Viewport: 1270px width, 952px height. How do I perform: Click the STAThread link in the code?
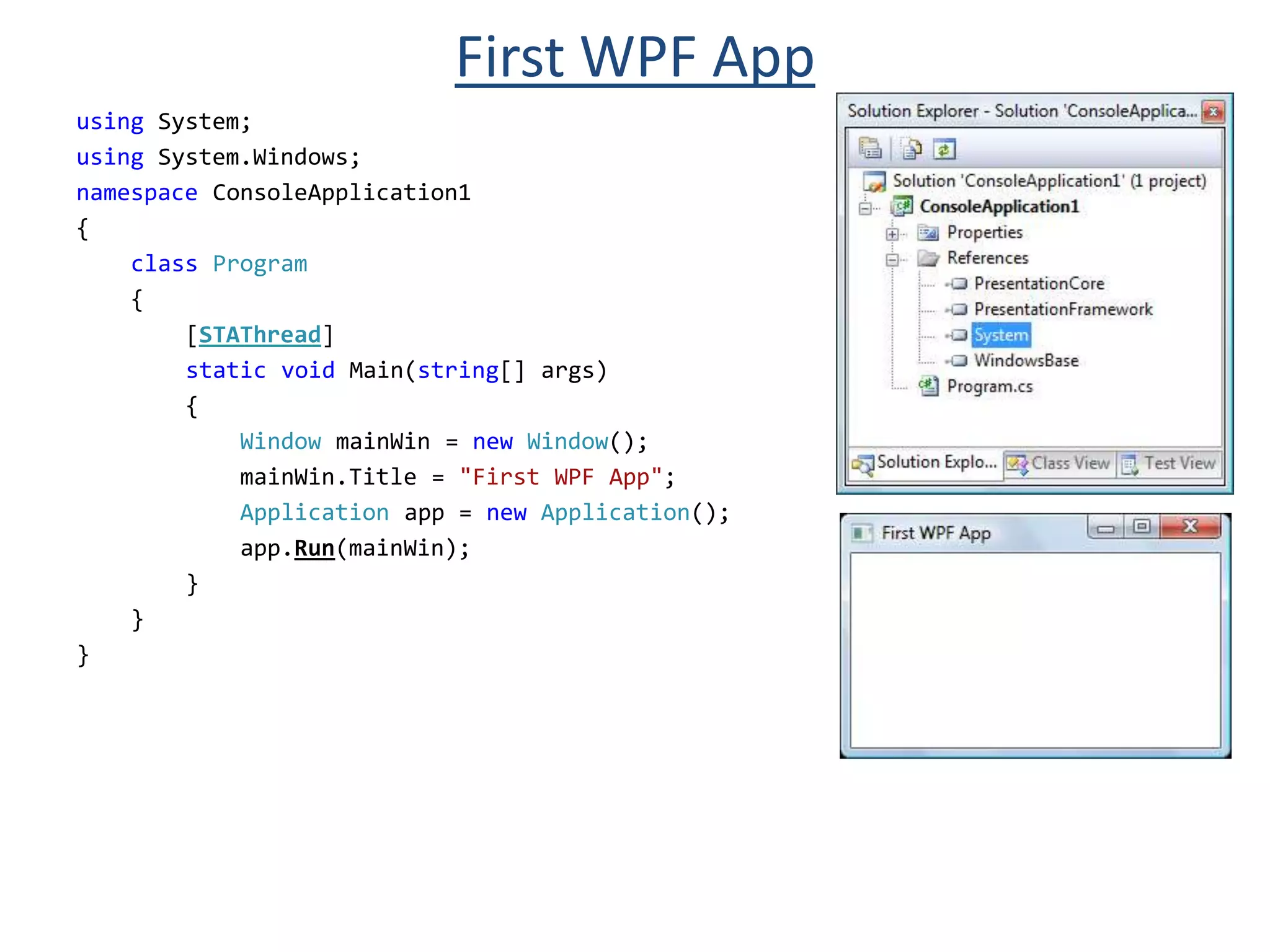tap(260, 335)
